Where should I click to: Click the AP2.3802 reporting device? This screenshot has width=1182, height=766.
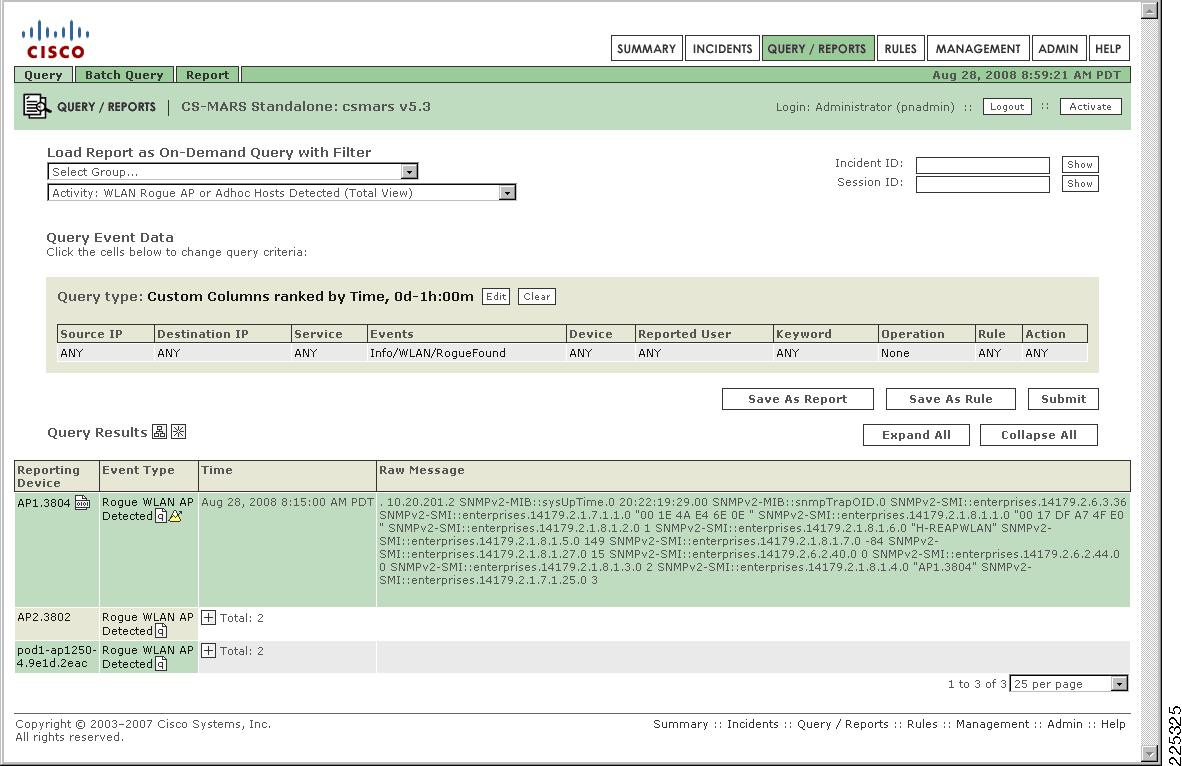pyautogui.click(x=44, y=617)
